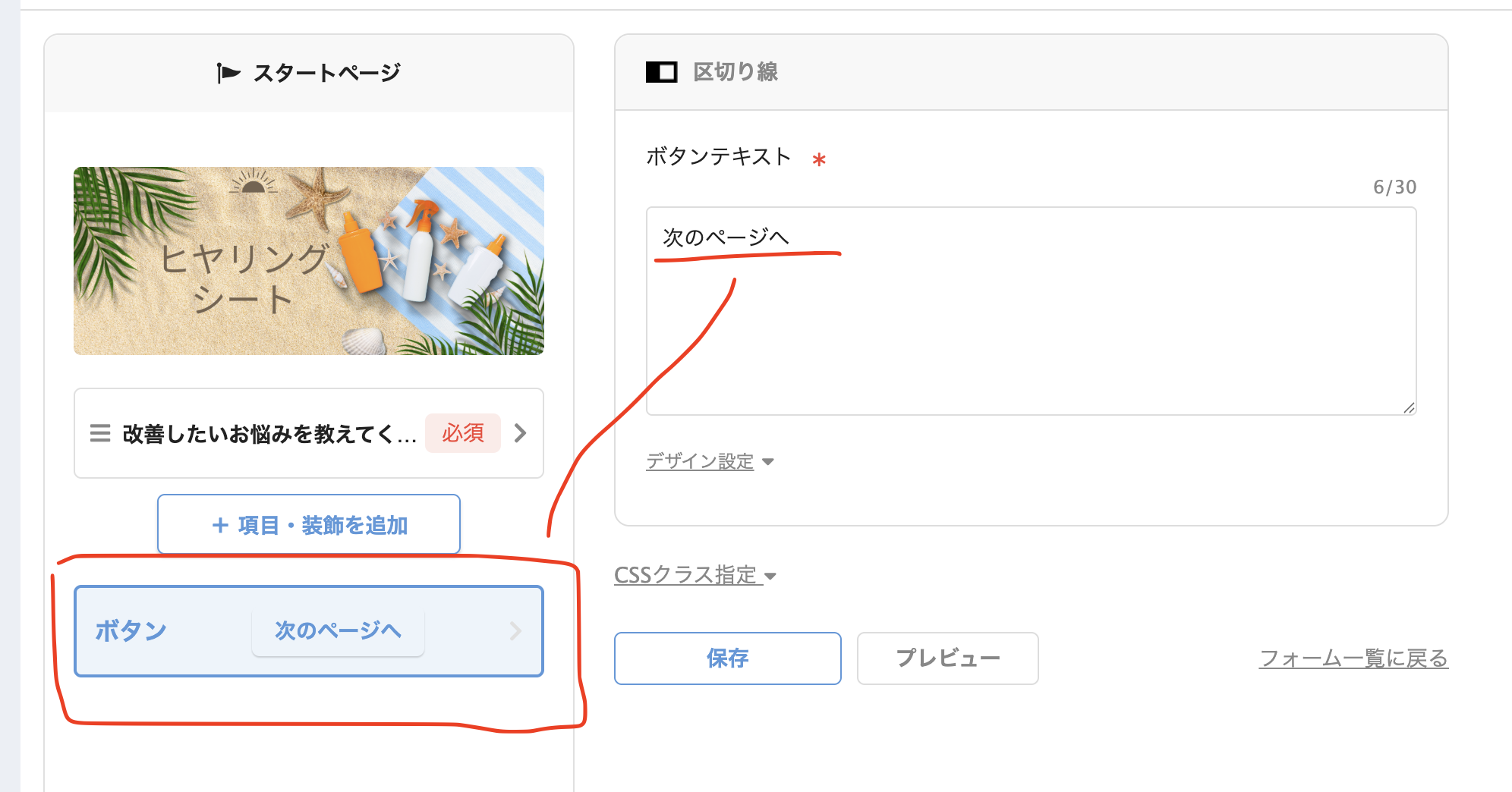Click the ヒヤリングシート banner image
Viewport: 1512px width, 792px height.
point(309,261)
